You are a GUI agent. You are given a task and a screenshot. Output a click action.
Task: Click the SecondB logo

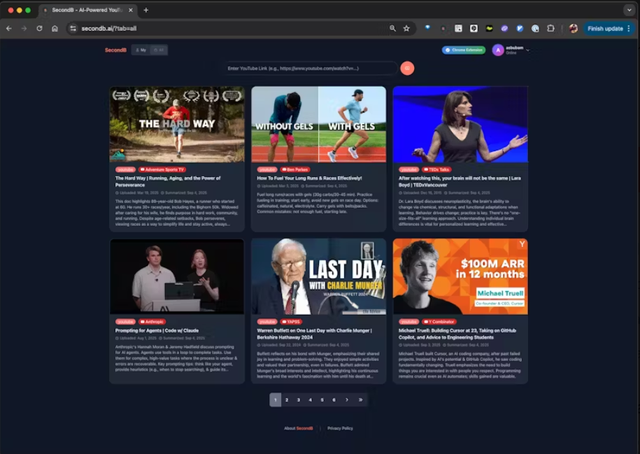116,50
